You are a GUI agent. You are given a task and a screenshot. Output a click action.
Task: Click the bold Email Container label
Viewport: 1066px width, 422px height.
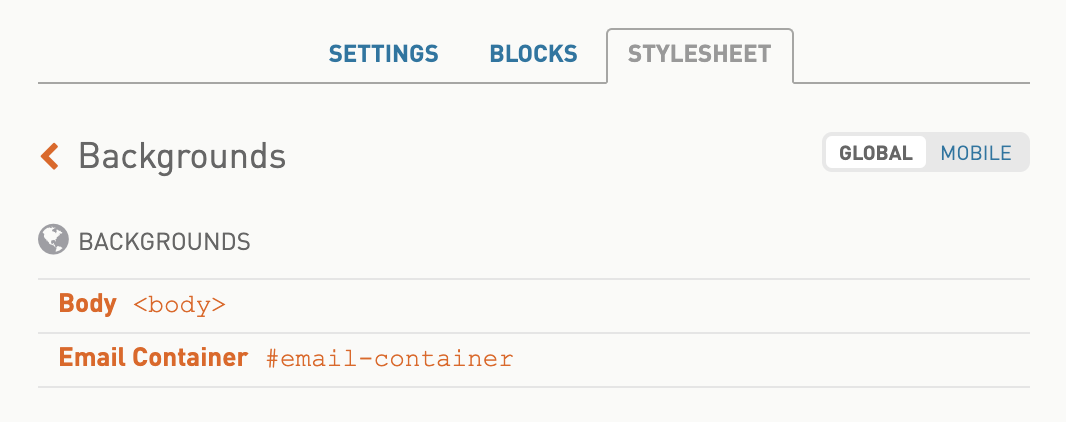[x=153, y=357]
